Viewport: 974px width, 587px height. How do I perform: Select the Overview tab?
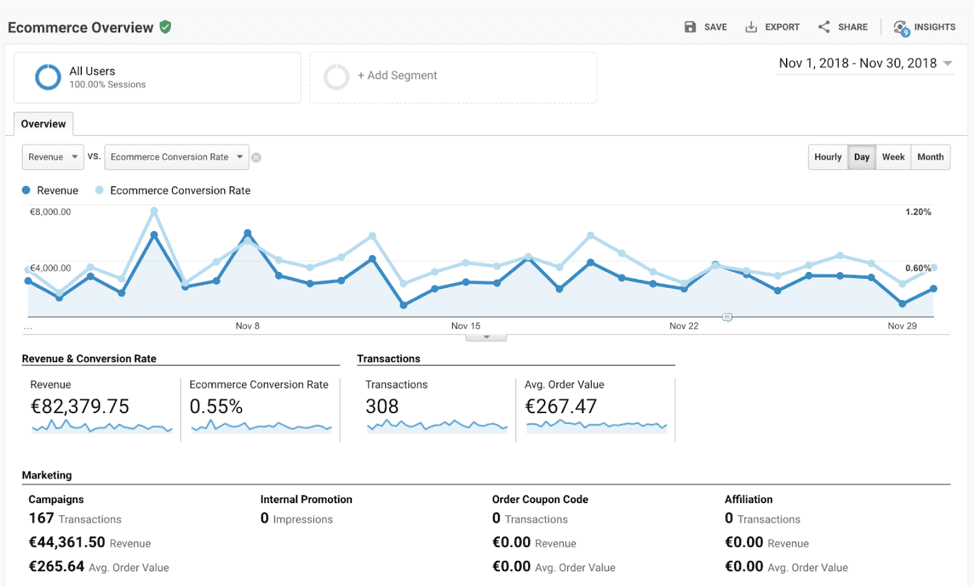(42, 123)
